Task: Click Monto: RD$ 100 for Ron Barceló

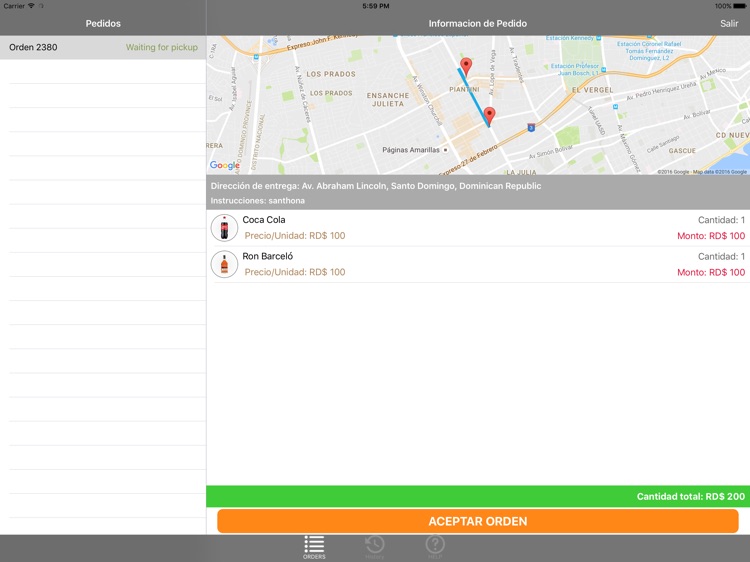Action: pos(711,272)
